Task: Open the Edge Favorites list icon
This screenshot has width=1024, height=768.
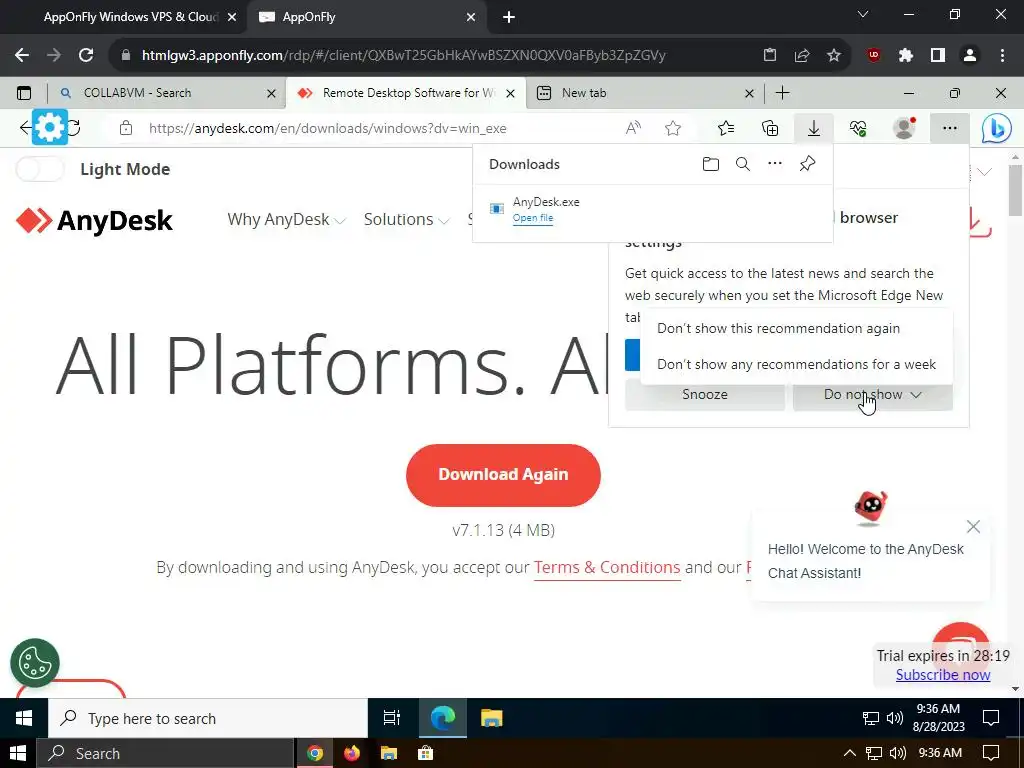Action: (726, 129)
